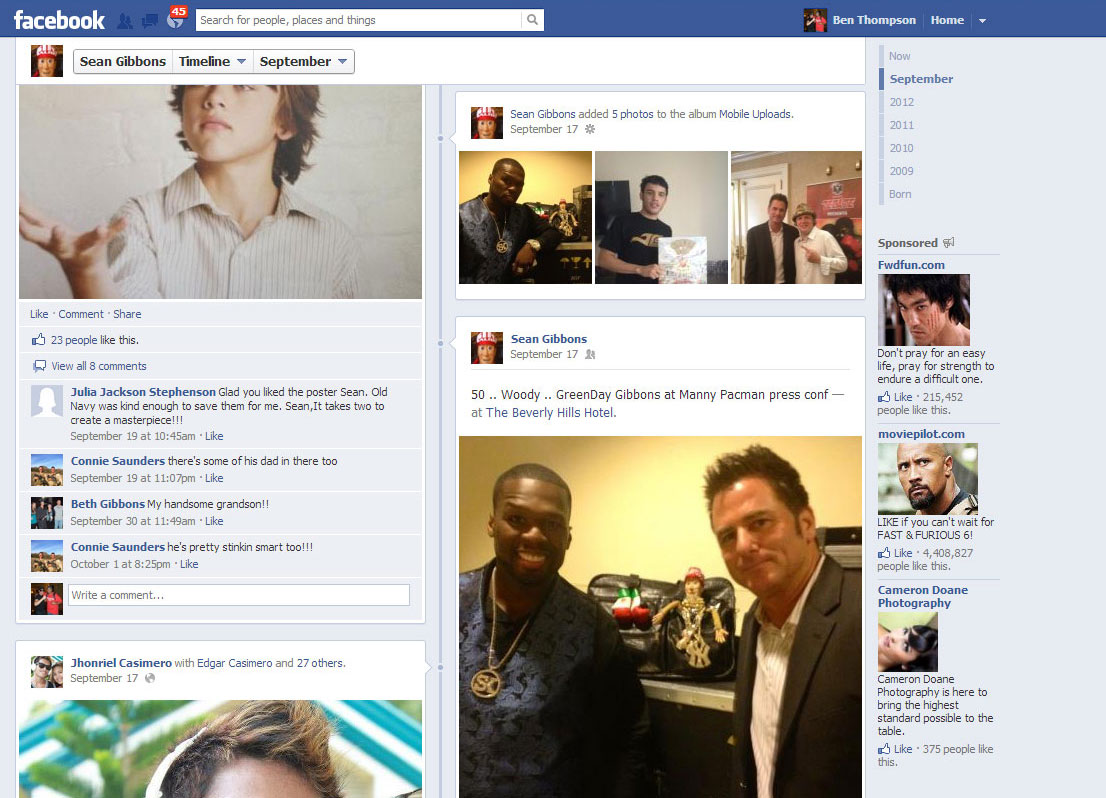
Task: Click in the search people field
Action: [x=358, y=20]
